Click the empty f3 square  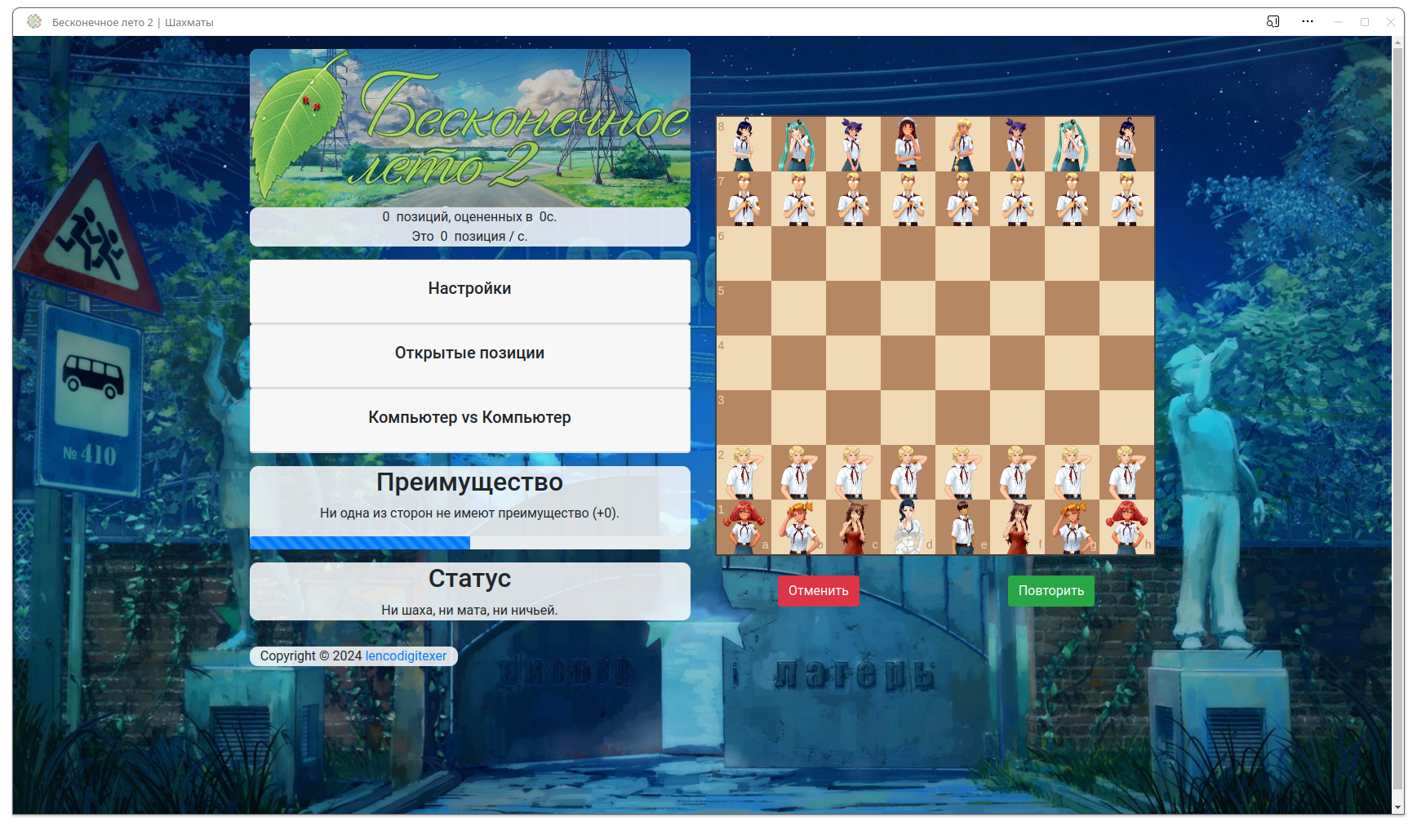(1017, 417)
